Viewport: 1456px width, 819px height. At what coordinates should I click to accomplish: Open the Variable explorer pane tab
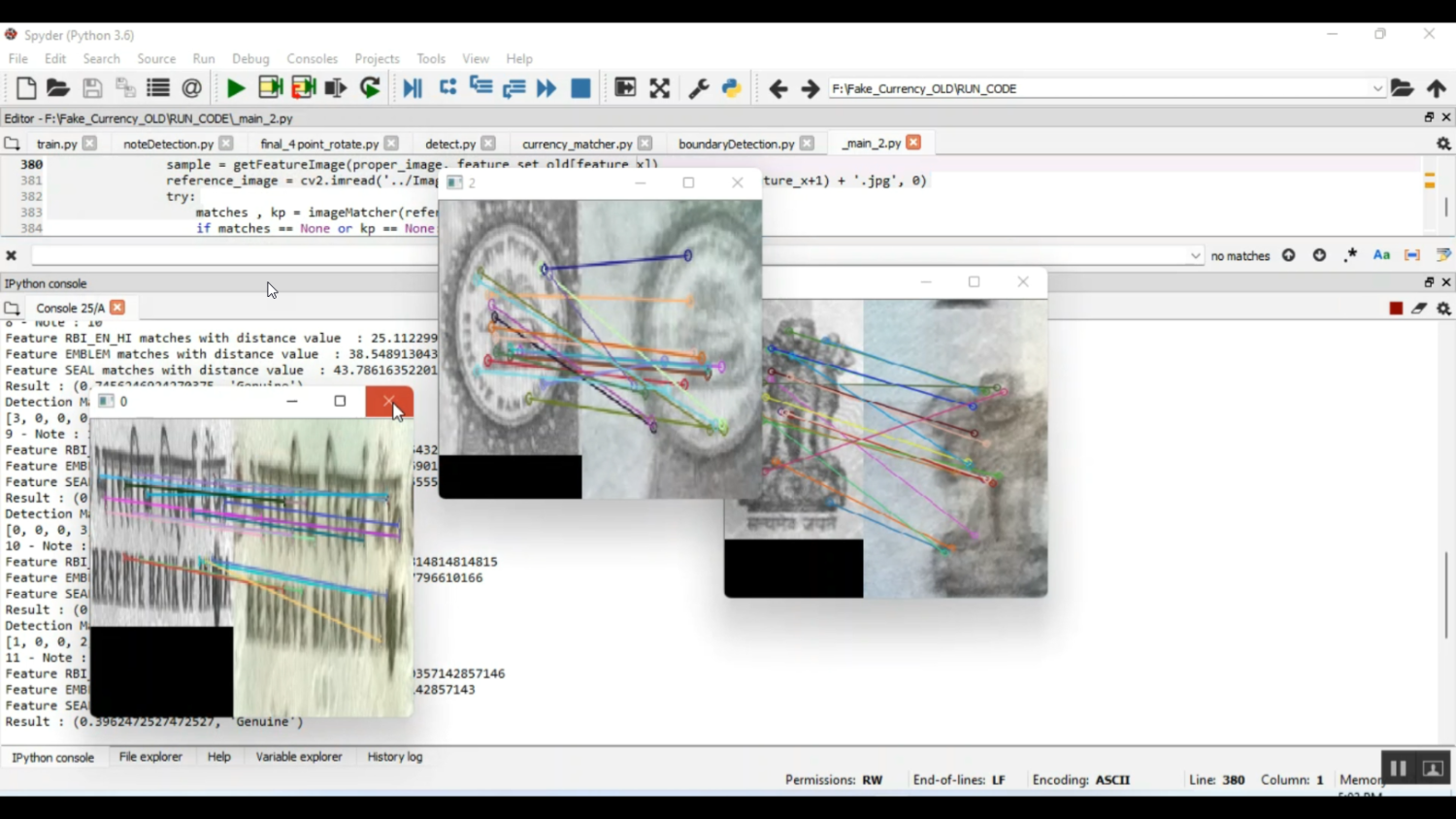[x=299, y=757]
